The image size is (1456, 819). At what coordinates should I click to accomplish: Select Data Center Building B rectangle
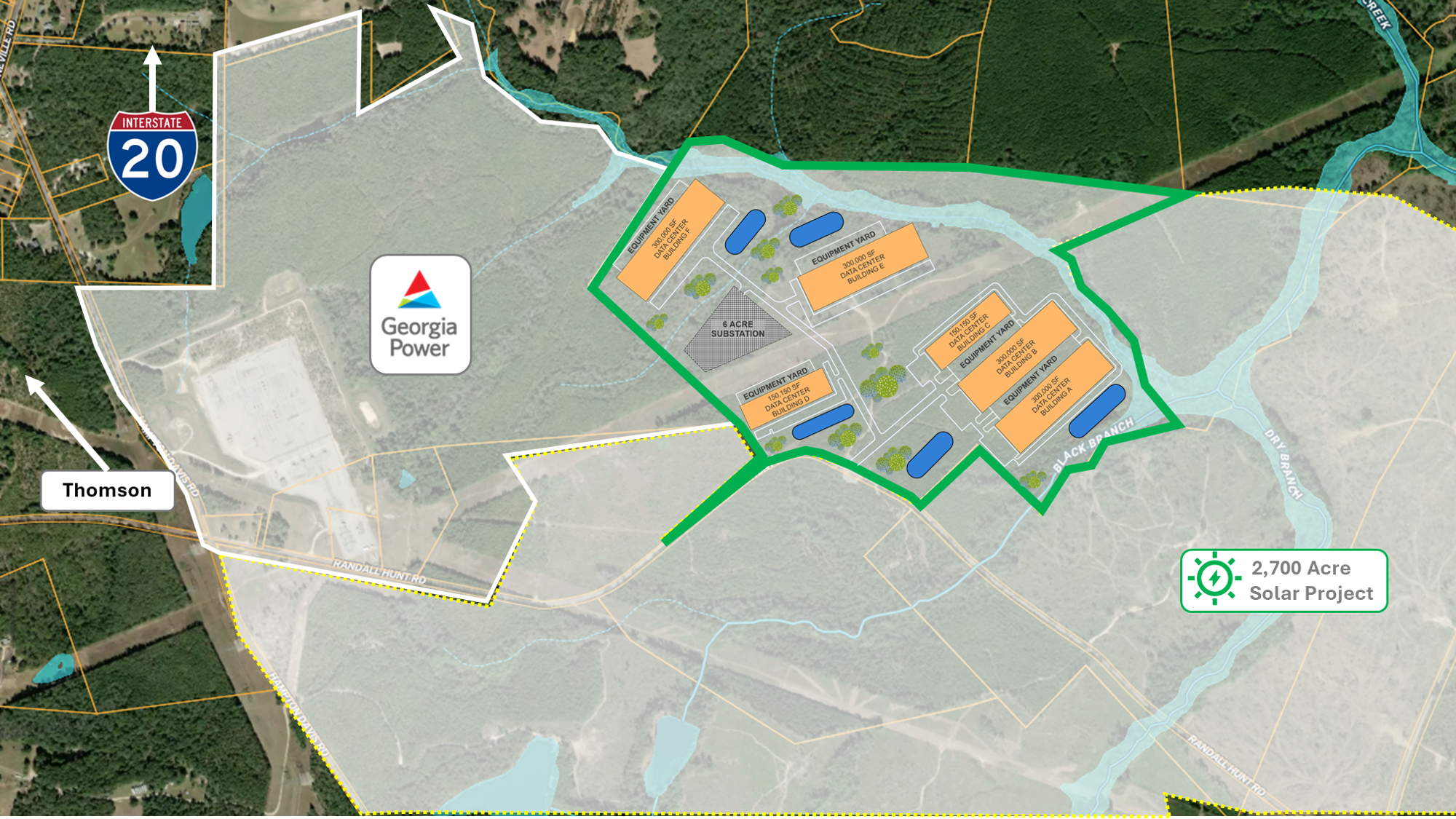(x=1018, y=357)
